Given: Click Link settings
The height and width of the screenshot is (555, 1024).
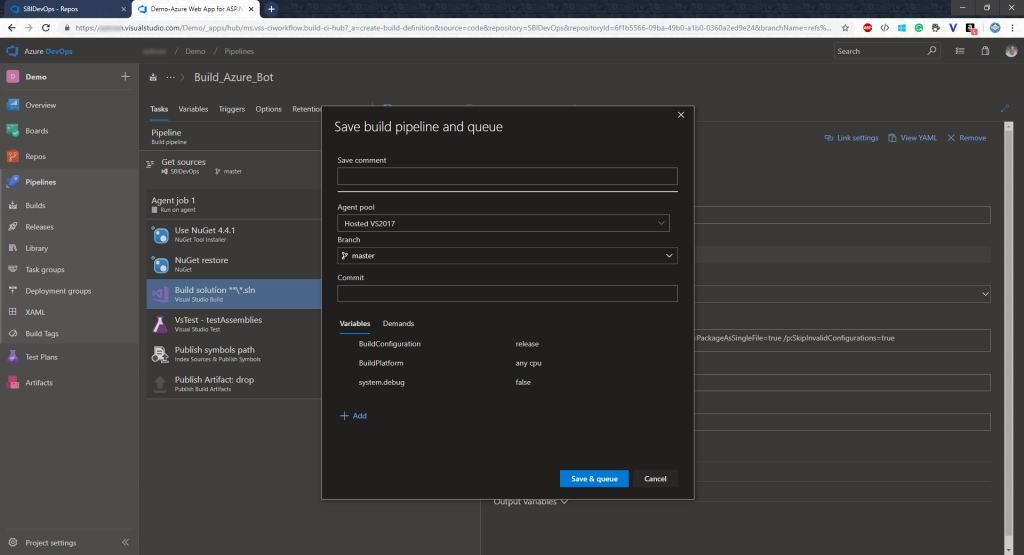Looking at the screenshot, I should 852,138.
